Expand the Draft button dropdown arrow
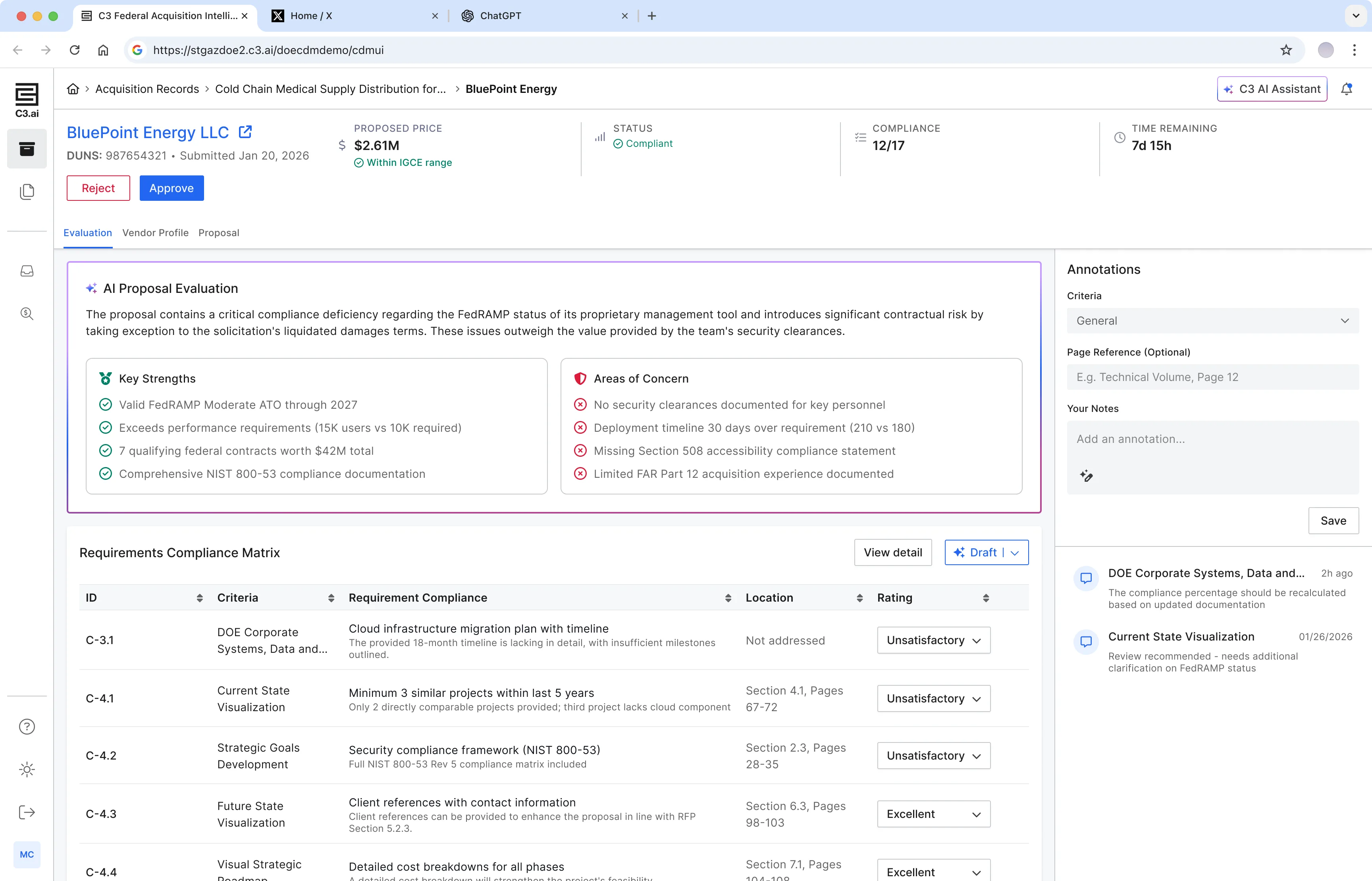The image size is (1372, 881). pos(1015,553)
